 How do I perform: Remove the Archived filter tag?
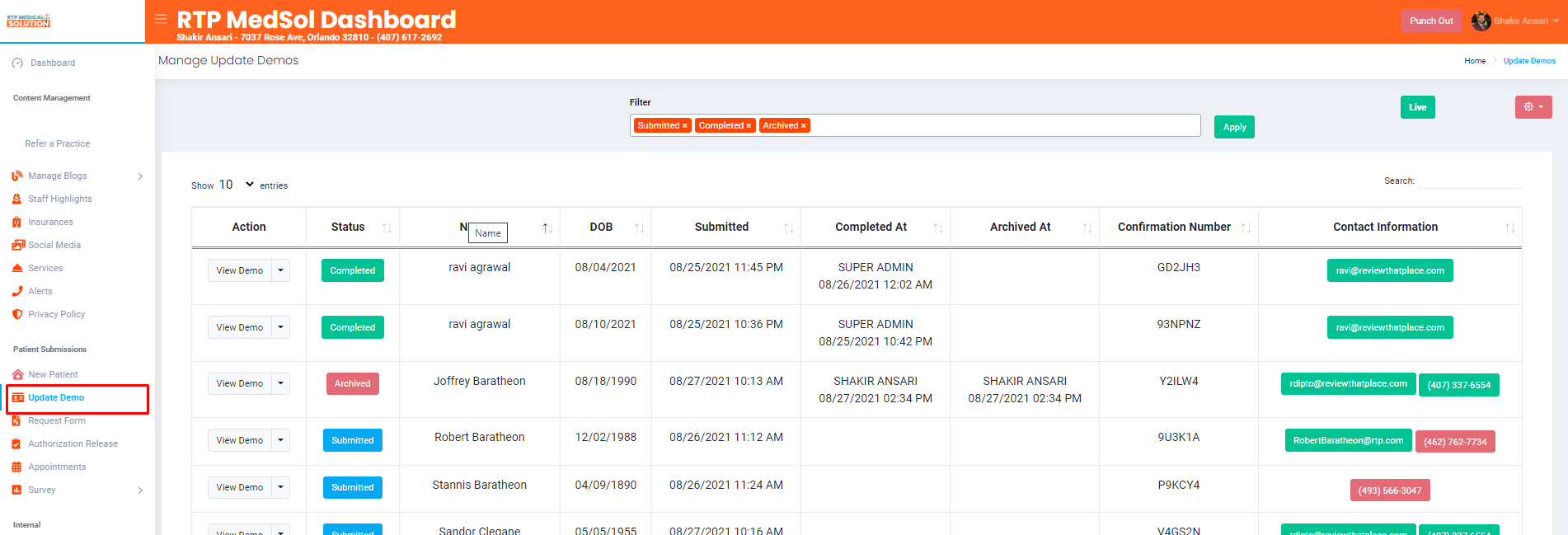click(804, 126)
